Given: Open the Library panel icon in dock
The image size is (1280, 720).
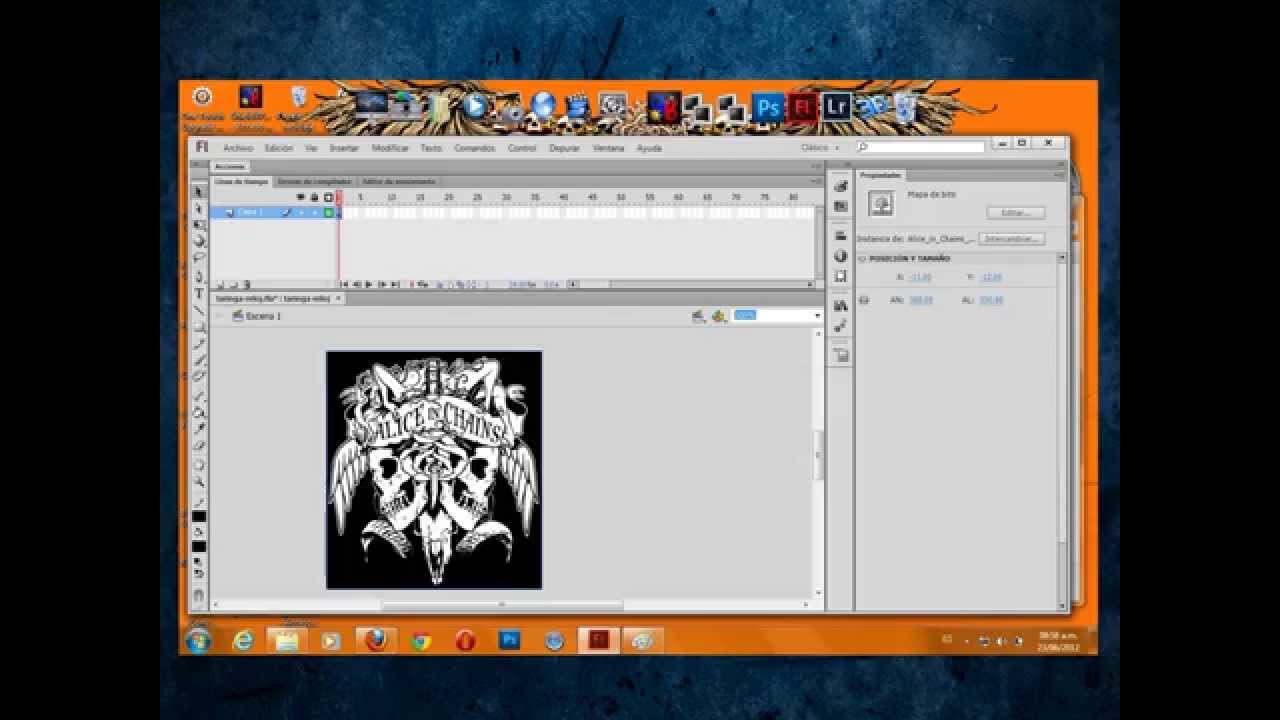Looking at the screenshot, I should point(841,306).
